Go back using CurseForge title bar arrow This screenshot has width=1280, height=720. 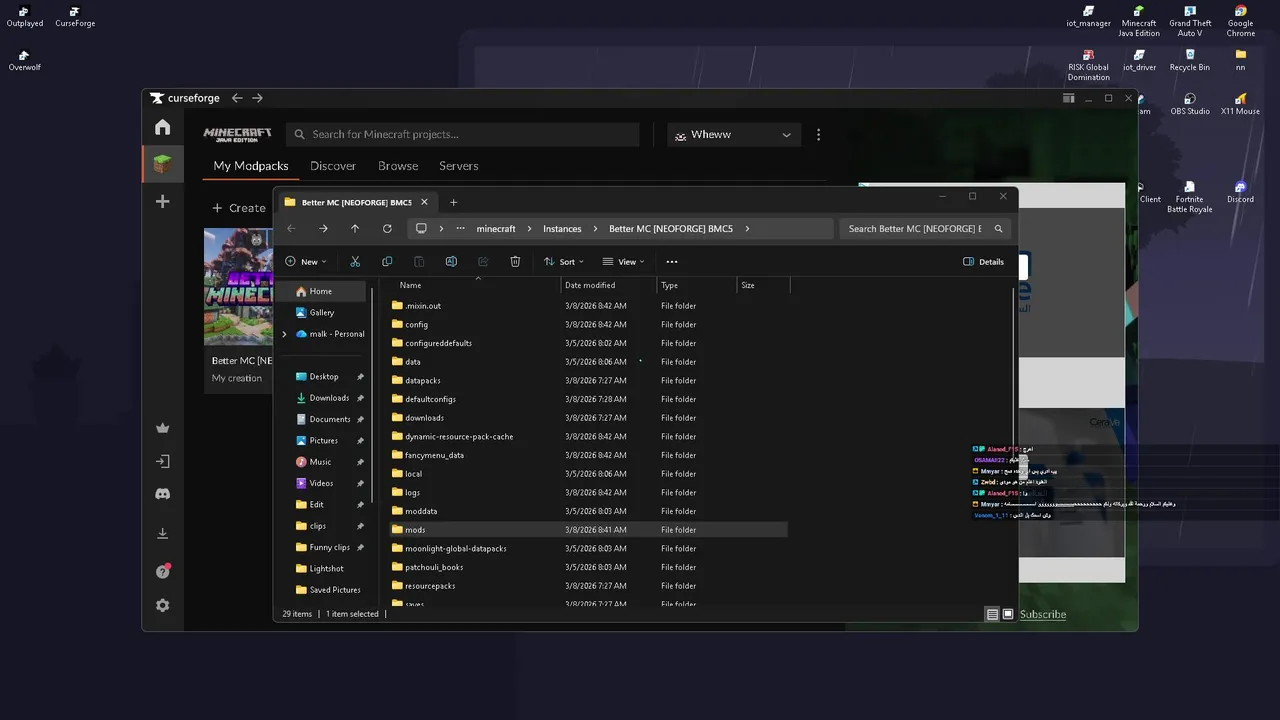tap(237, 98)
